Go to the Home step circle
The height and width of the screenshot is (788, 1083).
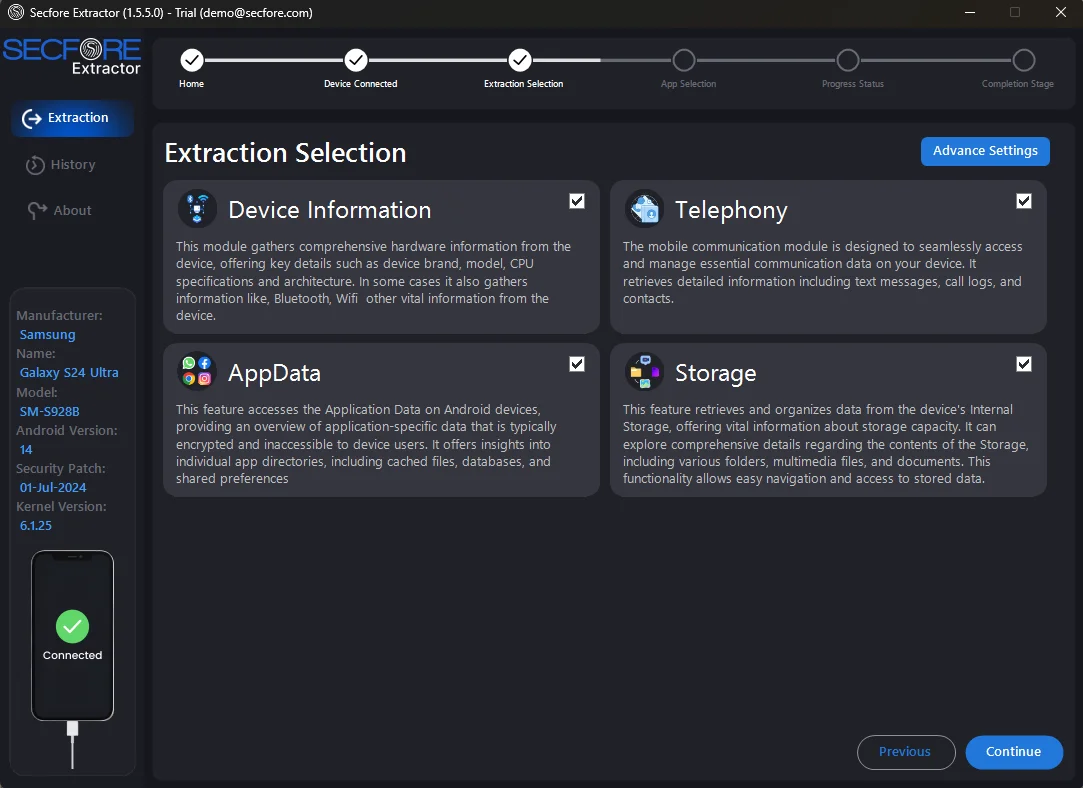192,60
